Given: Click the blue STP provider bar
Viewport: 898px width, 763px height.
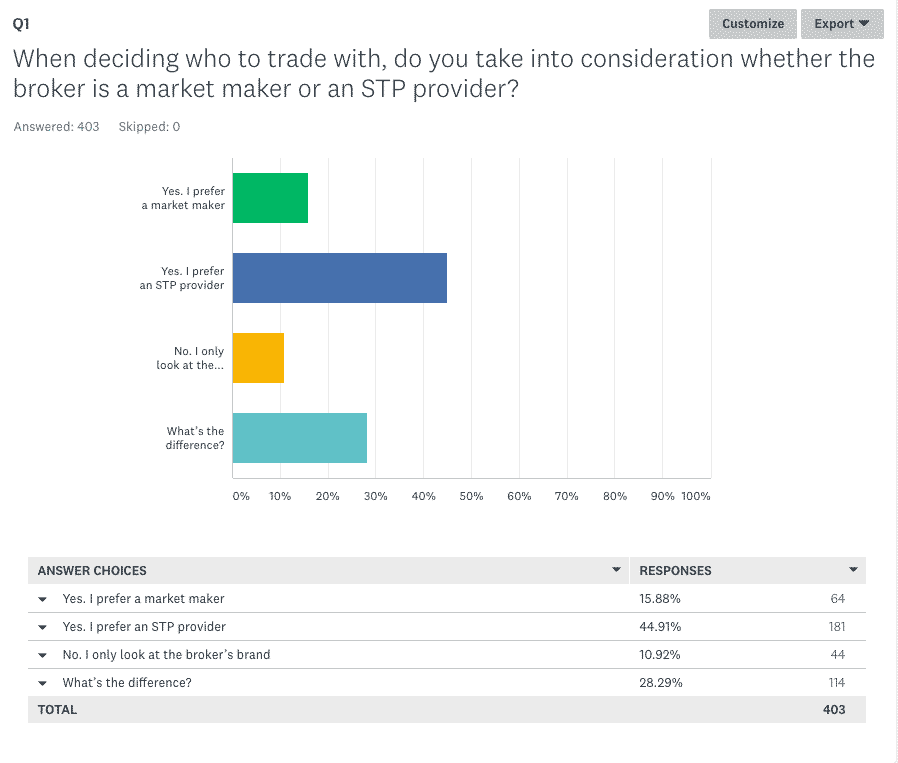Looking at the screenshot, I should pos(339,278).
